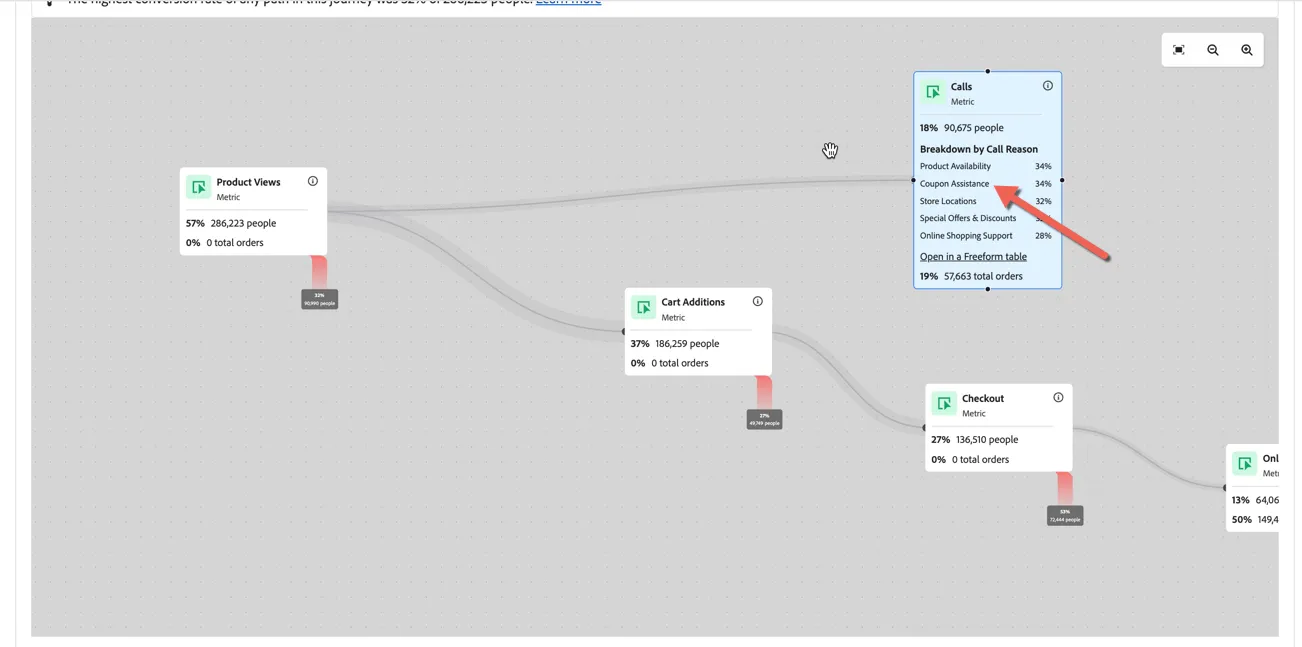Image resolution: width=1302 pixels, height=647 pixels.
Task: Open in a Freeform table link
Action: pos(973,257)
